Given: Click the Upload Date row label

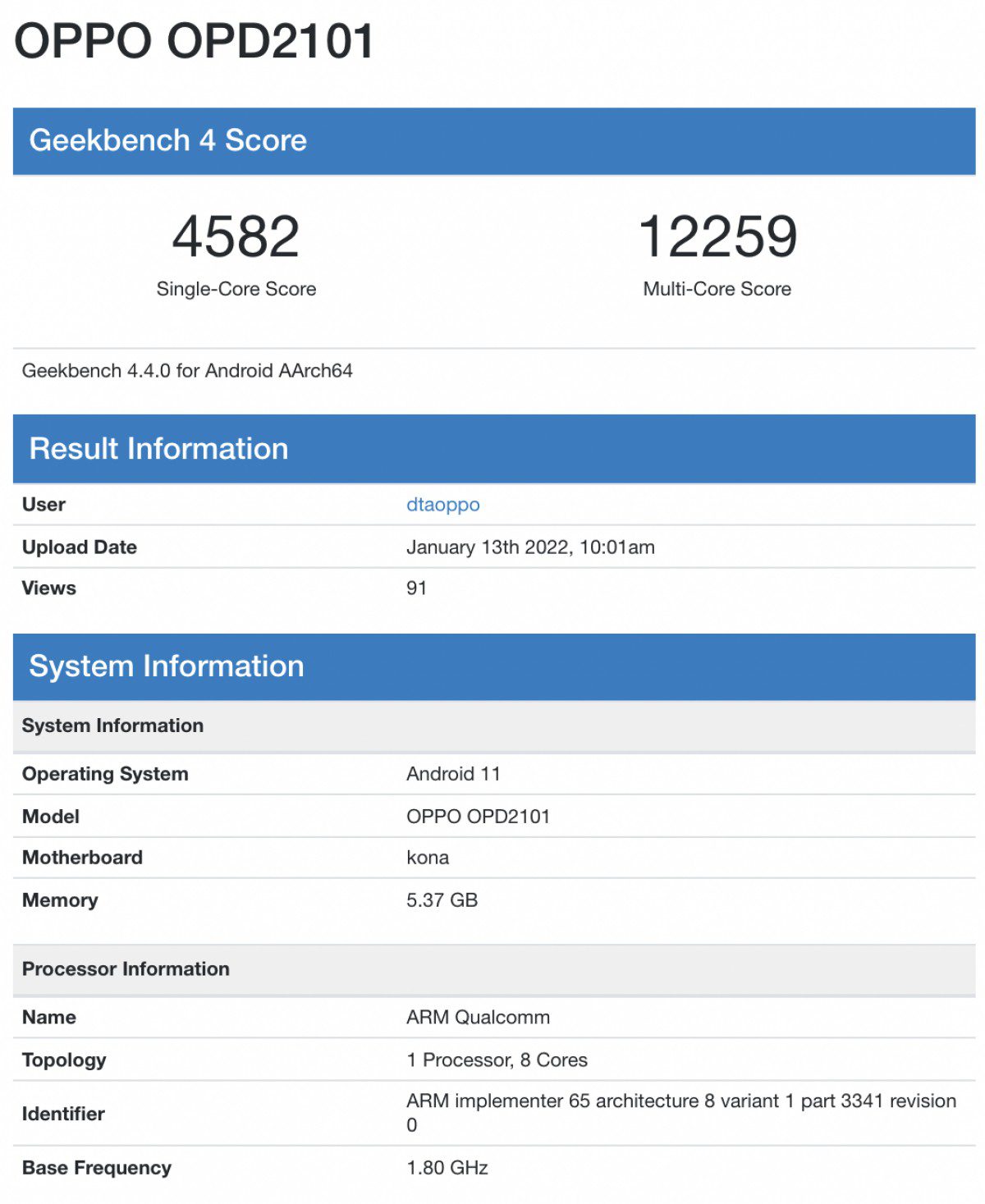Looking at the screenshot, I should pyautogui.click(x=79, y=547).
